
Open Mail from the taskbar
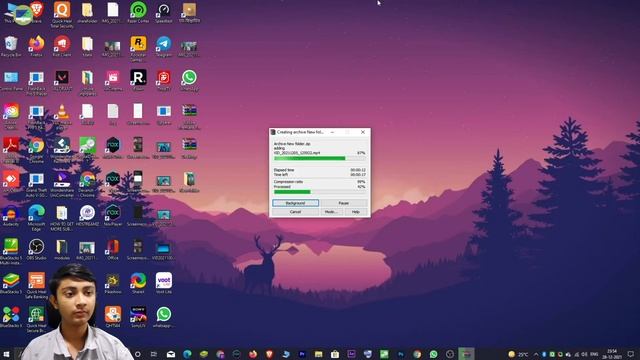pyautogui.click(x=171, y=354)
